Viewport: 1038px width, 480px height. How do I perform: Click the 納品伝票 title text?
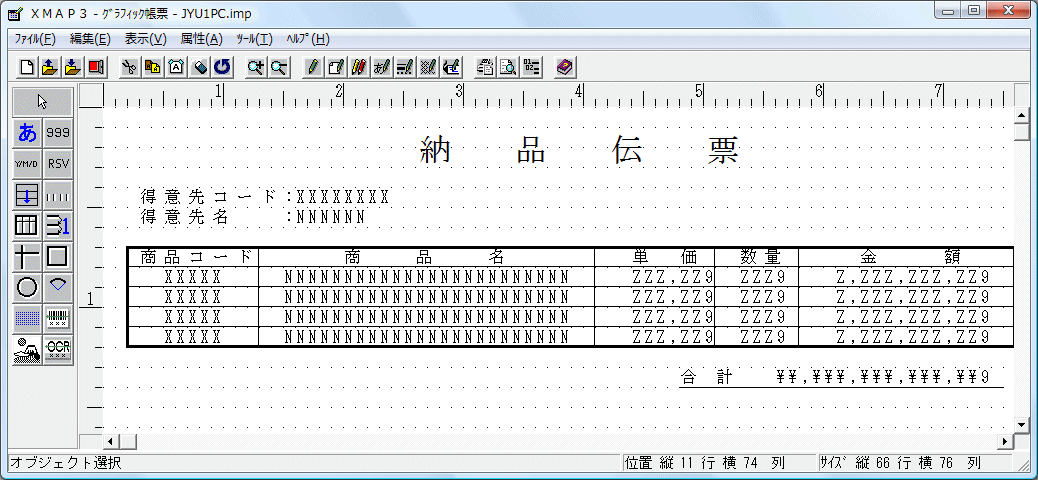pos(580,152)
